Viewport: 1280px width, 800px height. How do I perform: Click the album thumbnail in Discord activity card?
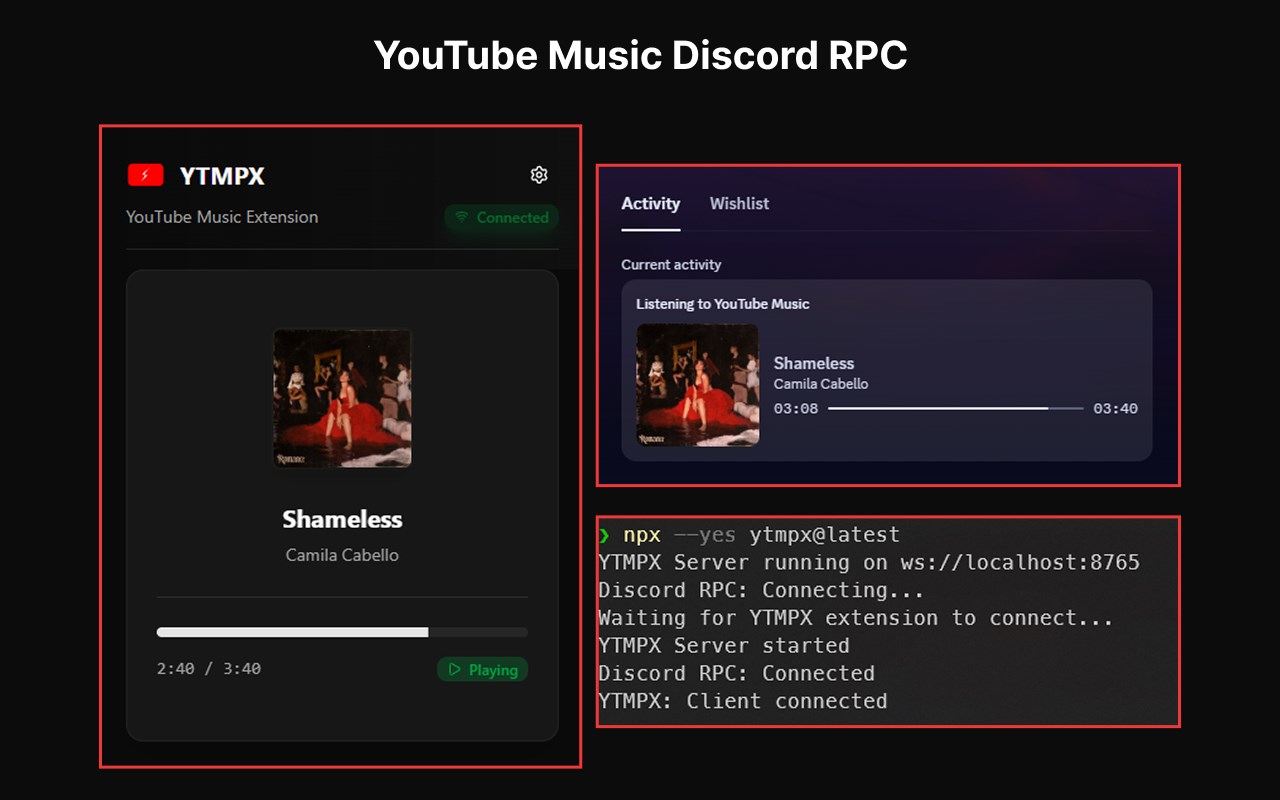coord(698,385)
